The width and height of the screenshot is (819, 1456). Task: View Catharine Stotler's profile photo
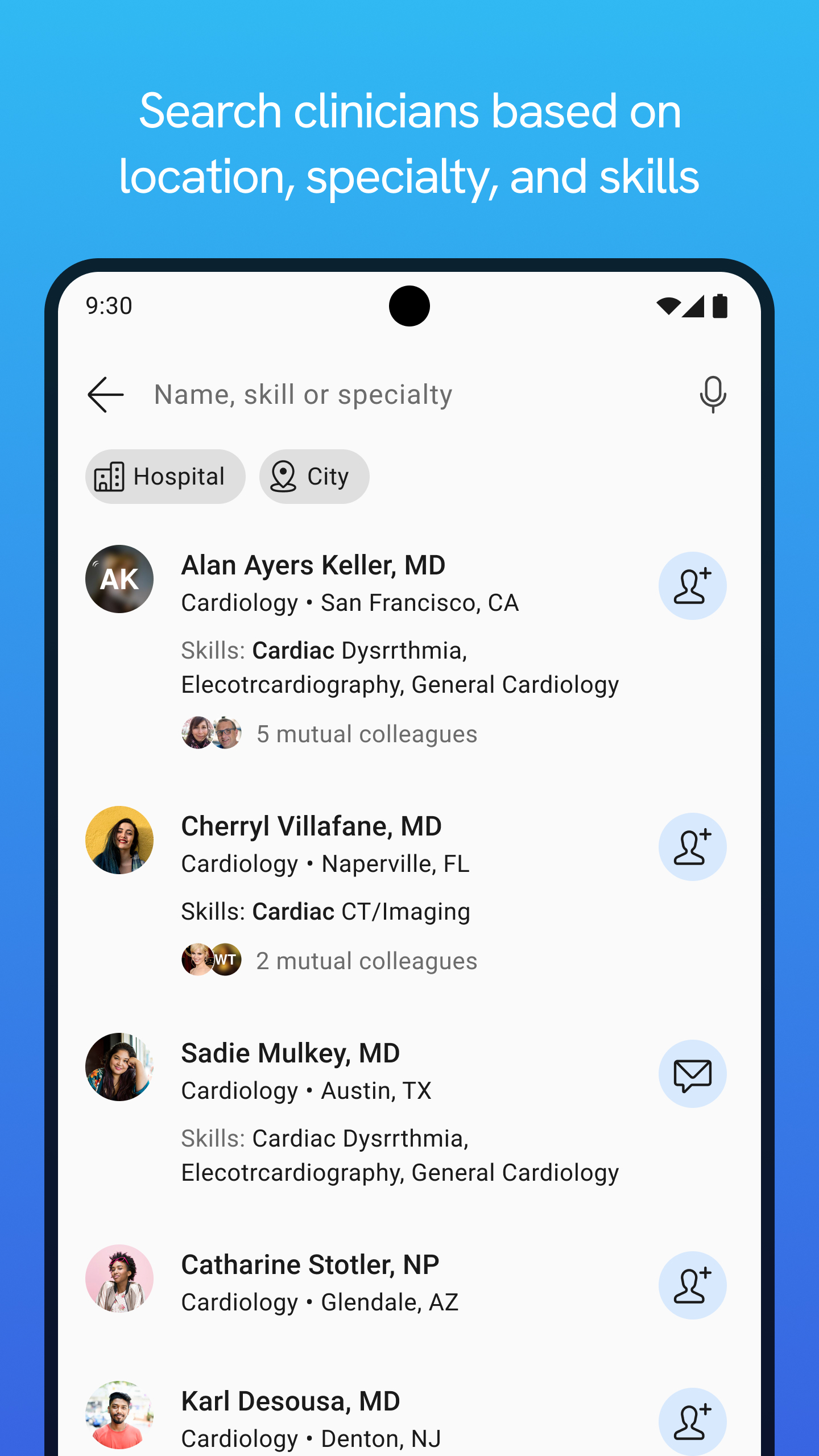pyautogui.click(x=119, y=1279)
